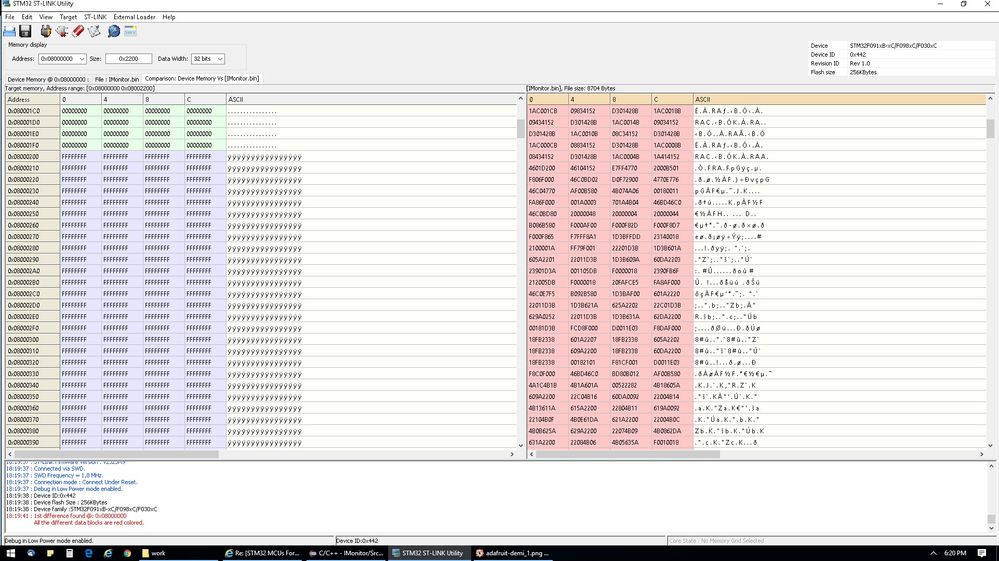The width and height of the screenshot is (999, 561).
Task: Switch to adafruit-demi_1.png taskbar window
Action: click(x=512, y=553)
